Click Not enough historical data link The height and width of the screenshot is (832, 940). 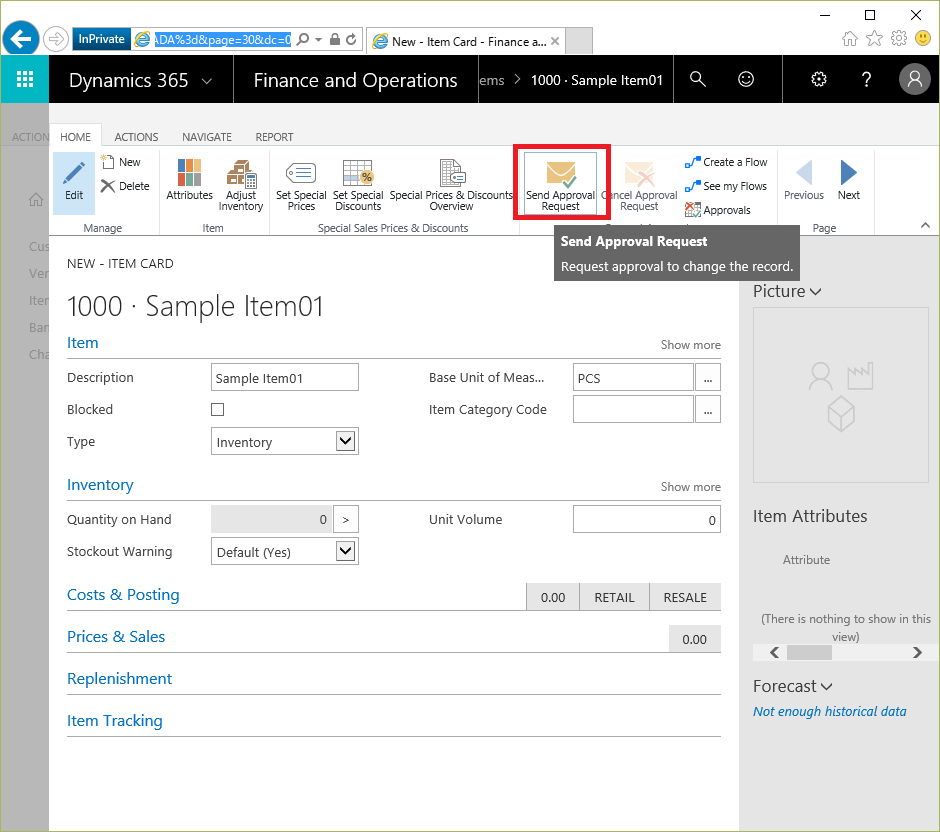[x=830, y=712]
